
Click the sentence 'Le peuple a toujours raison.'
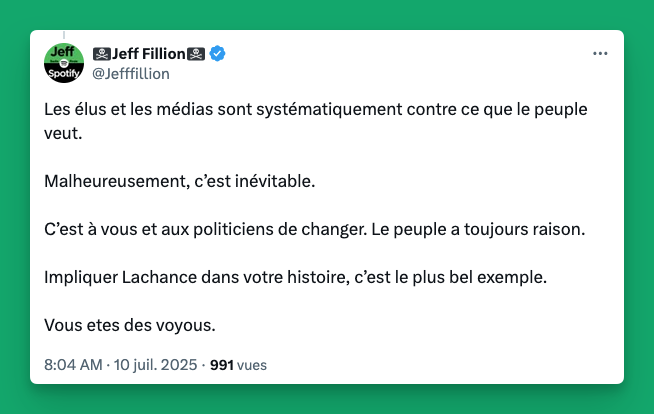coord(478,229)
